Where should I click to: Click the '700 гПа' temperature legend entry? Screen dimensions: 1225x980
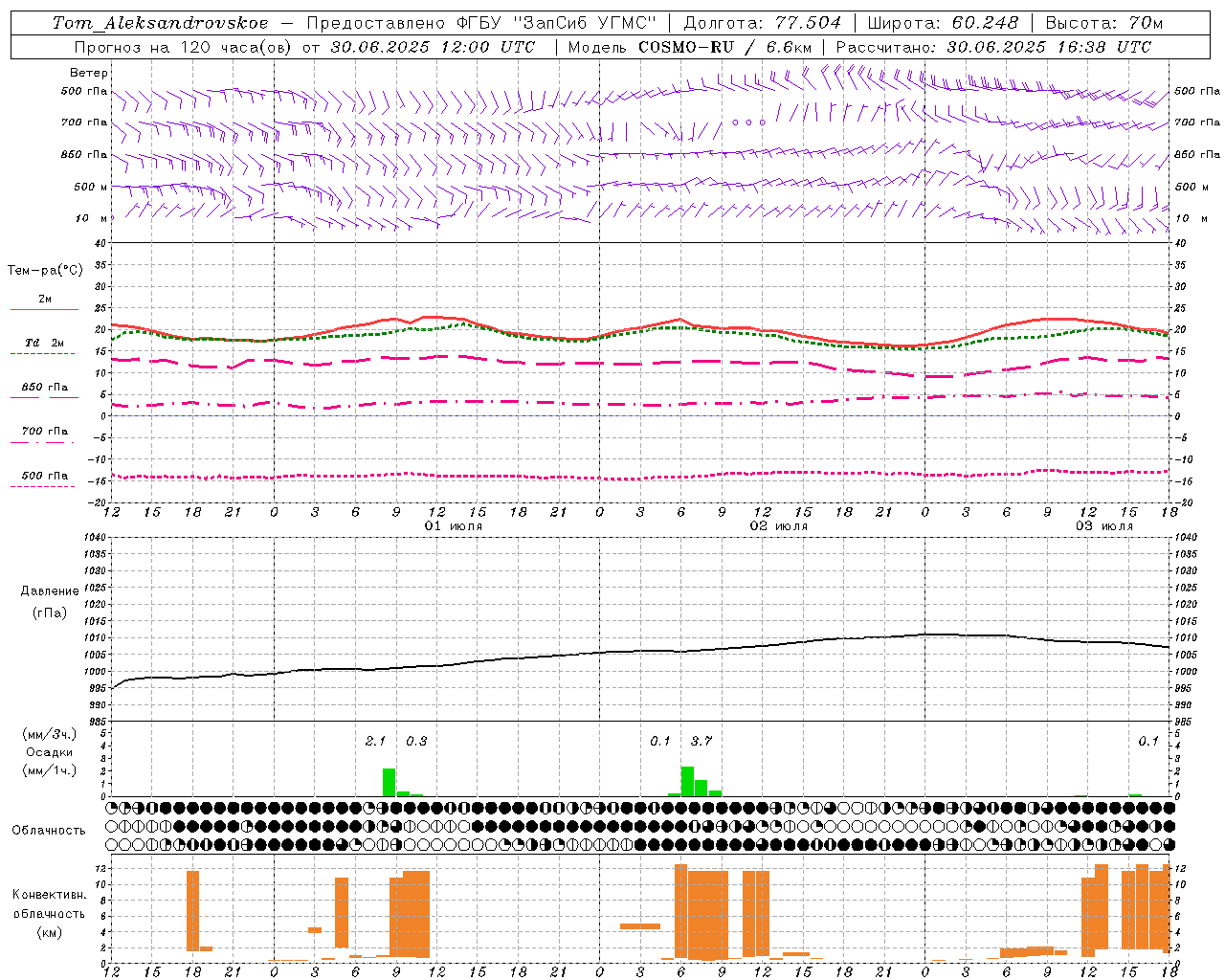coord(45,432)
